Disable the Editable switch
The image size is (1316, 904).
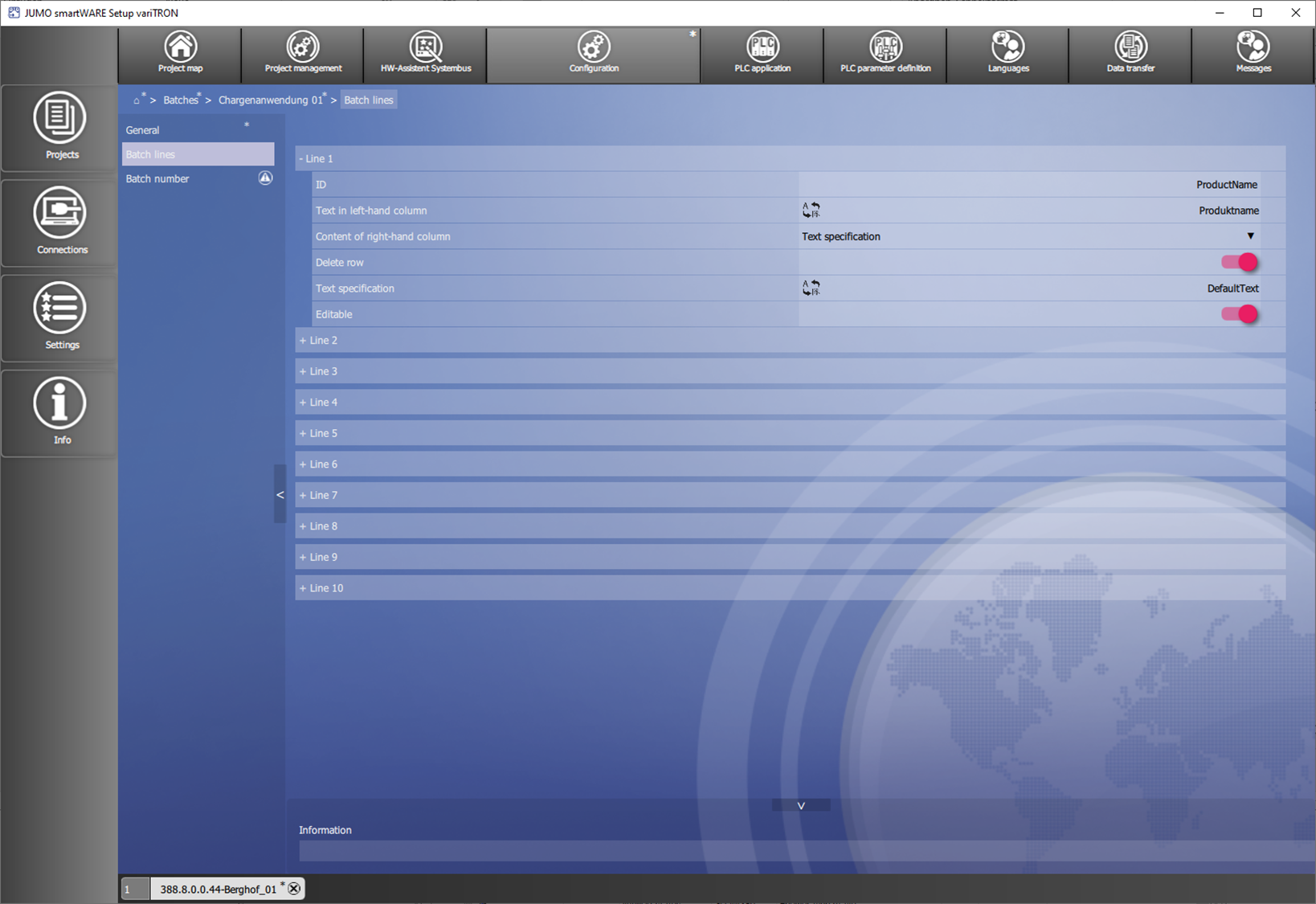(1239, 314)
